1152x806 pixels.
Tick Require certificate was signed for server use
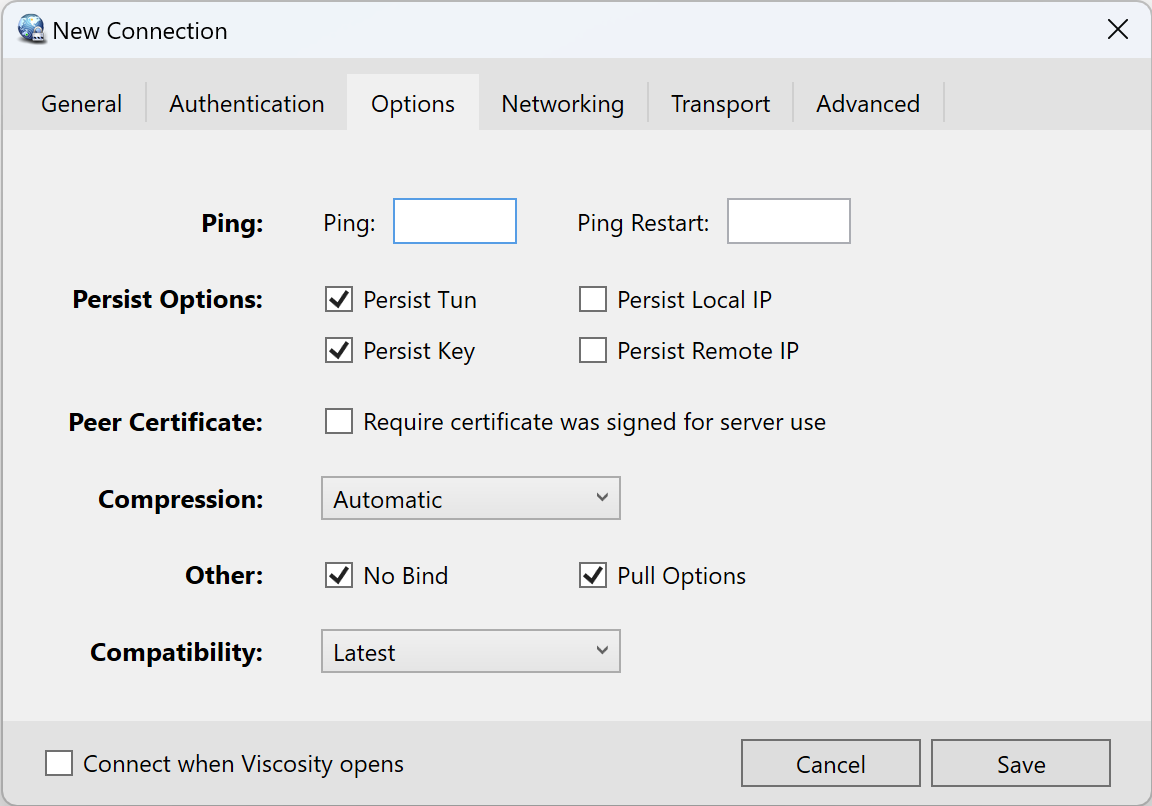tap(339, 422)
